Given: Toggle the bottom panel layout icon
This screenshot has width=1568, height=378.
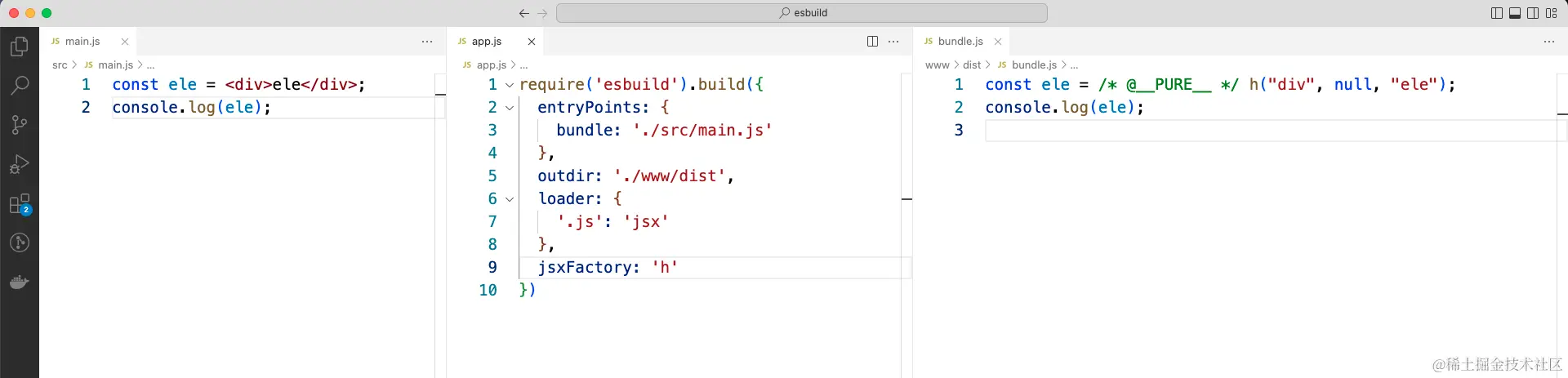Looking at the screenshot, I should pos(1515,13).
